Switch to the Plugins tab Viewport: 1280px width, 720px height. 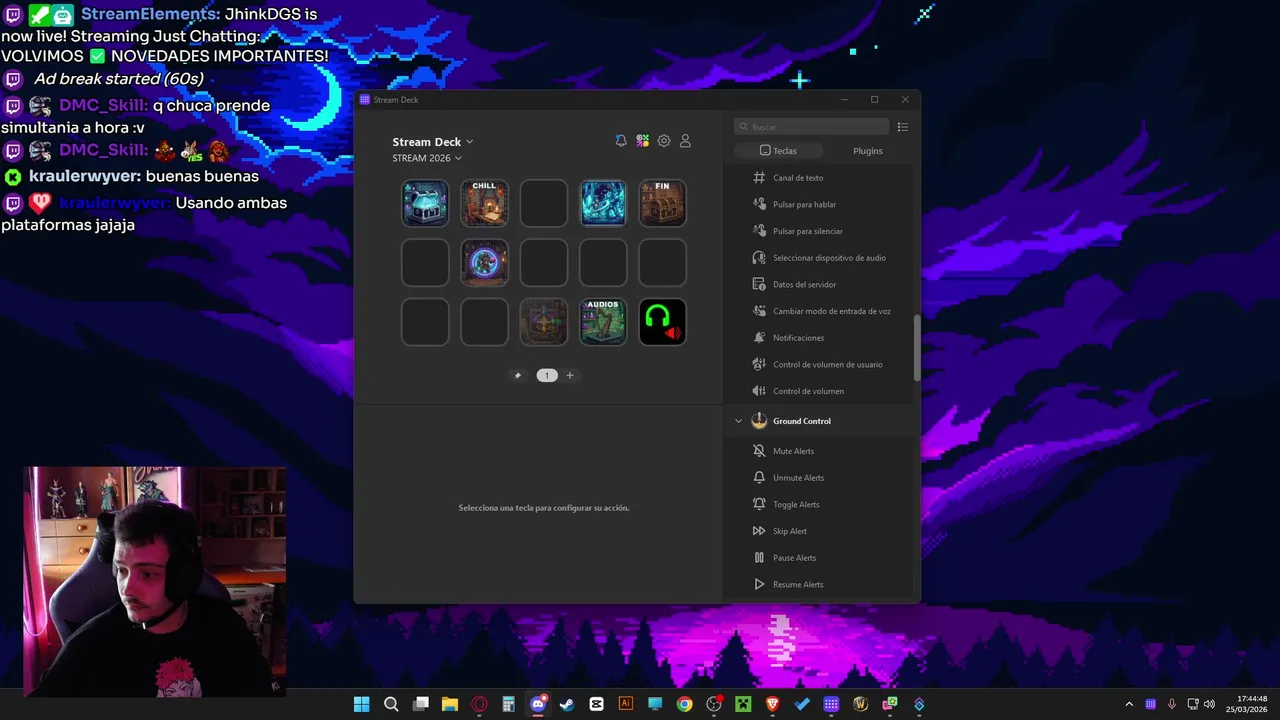pos(868,151)
